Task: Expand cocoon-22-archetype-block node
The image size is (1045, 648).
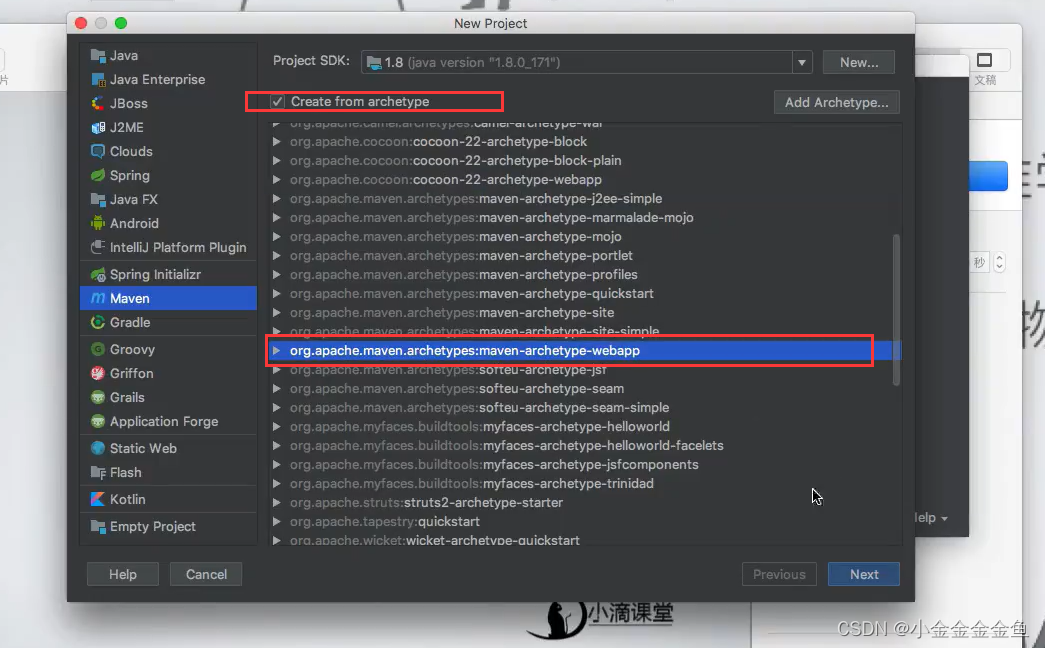Action: point(277,141)
